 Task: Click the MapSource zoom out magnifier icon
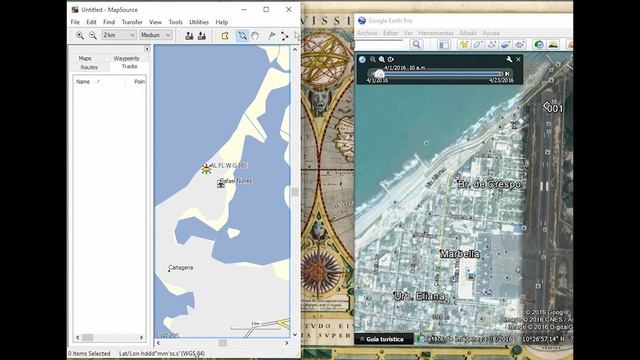(x=93, y=36)
